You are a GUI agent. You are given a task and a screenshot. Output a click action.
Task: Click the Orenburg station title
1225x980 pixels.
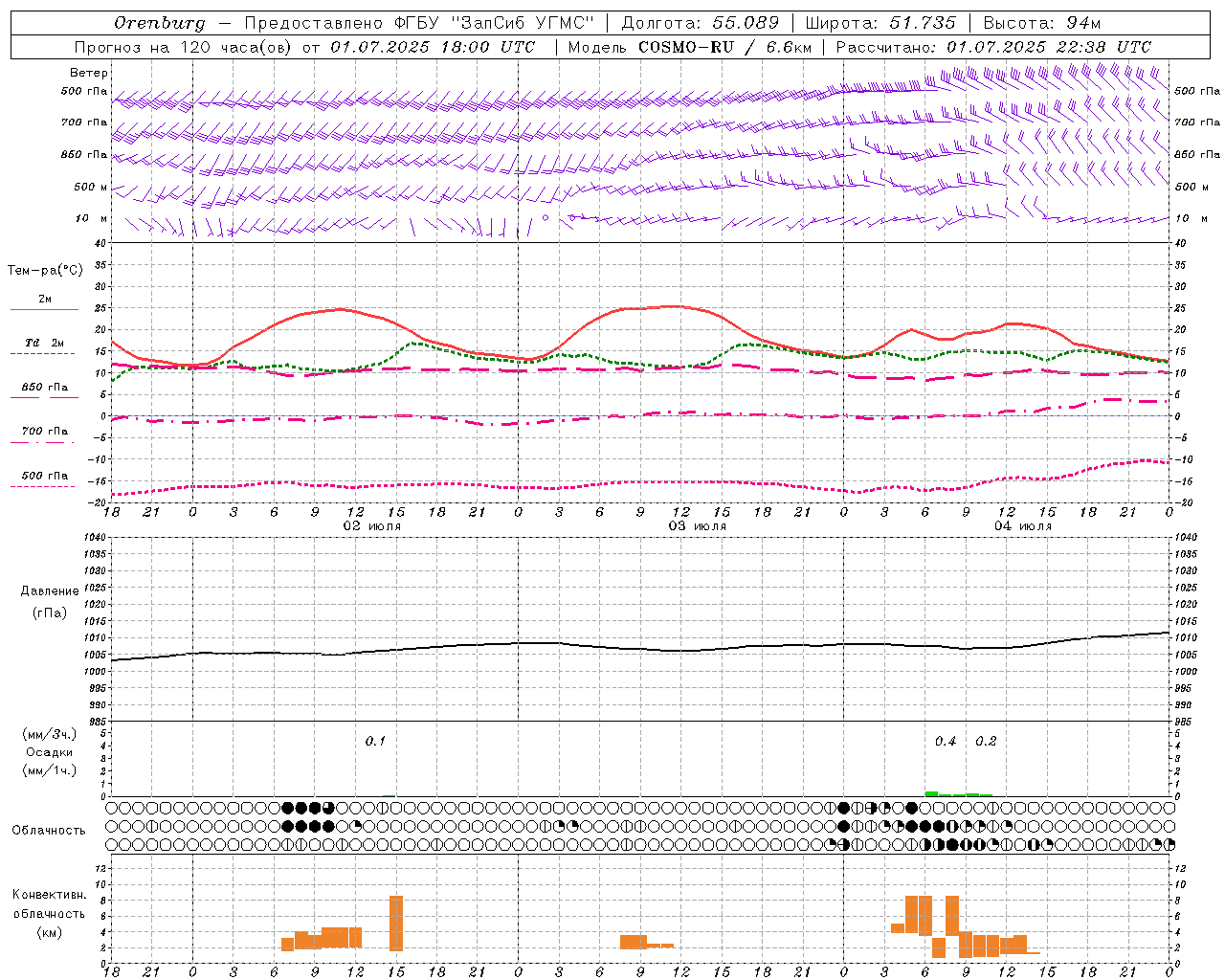coord(159,23)
